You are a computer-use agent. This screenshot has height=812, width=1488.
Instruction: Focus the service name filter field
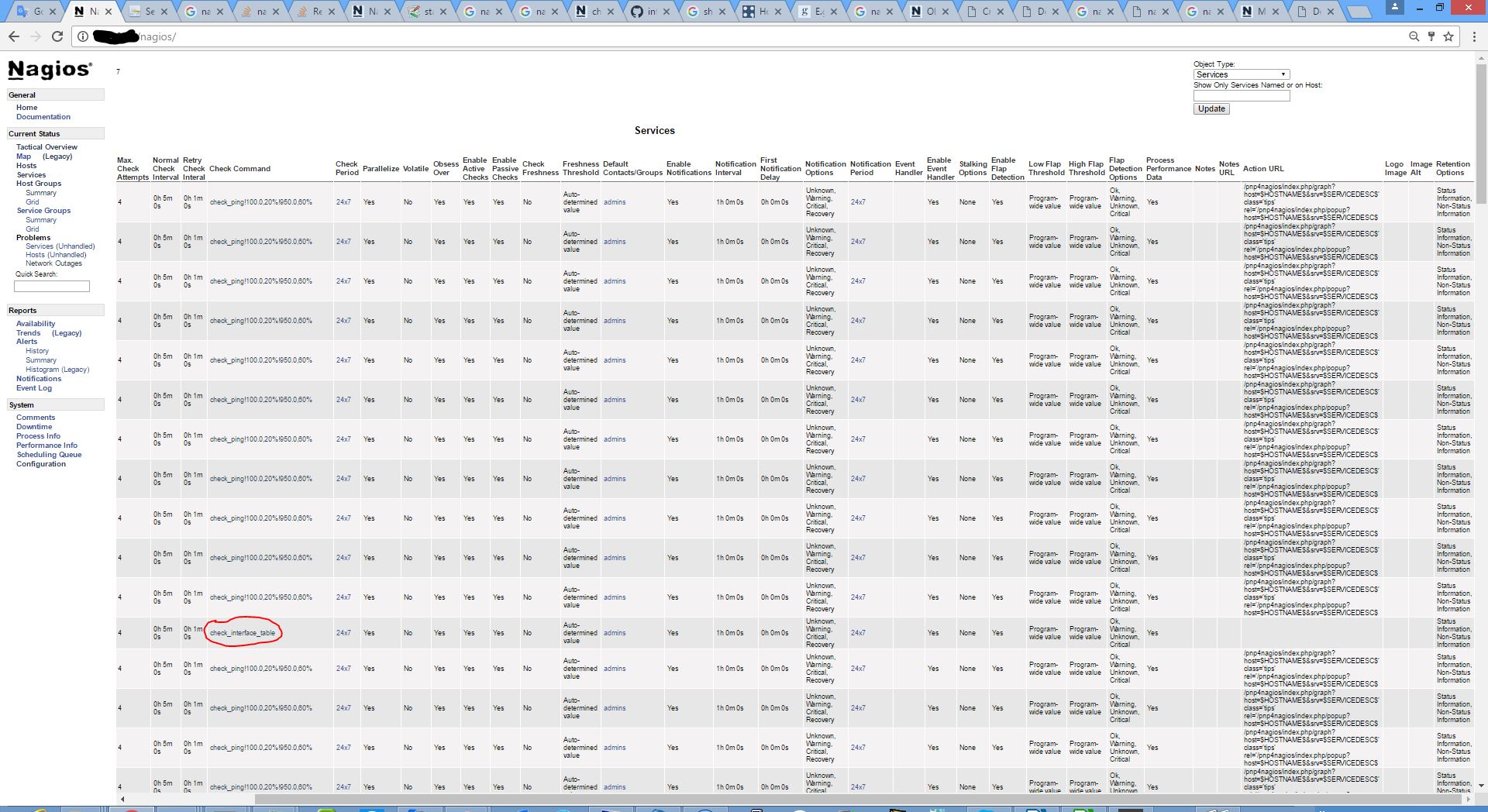point(1241,96)
